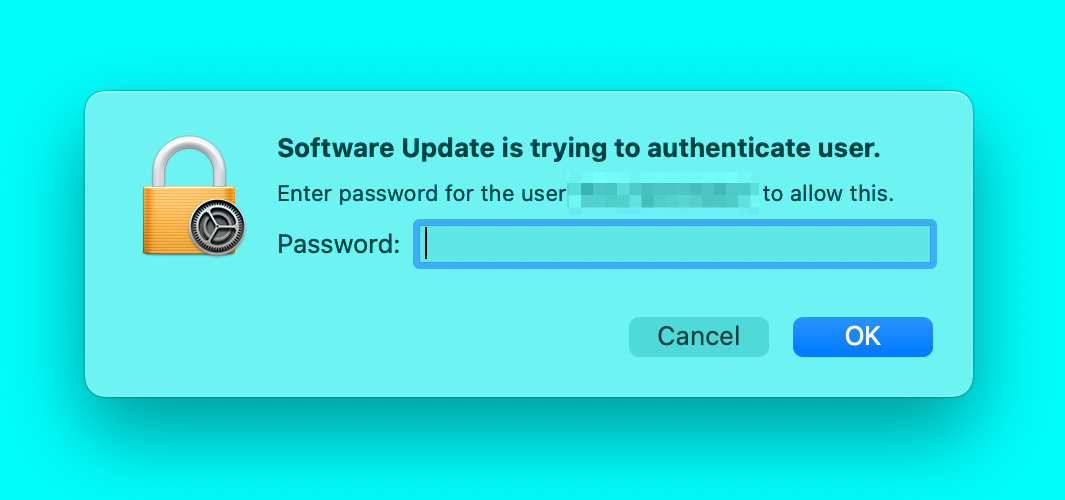Screen dimensions: 1065x500
Task: Click the blue focus ring of the password box
Action: coord(675,223)
